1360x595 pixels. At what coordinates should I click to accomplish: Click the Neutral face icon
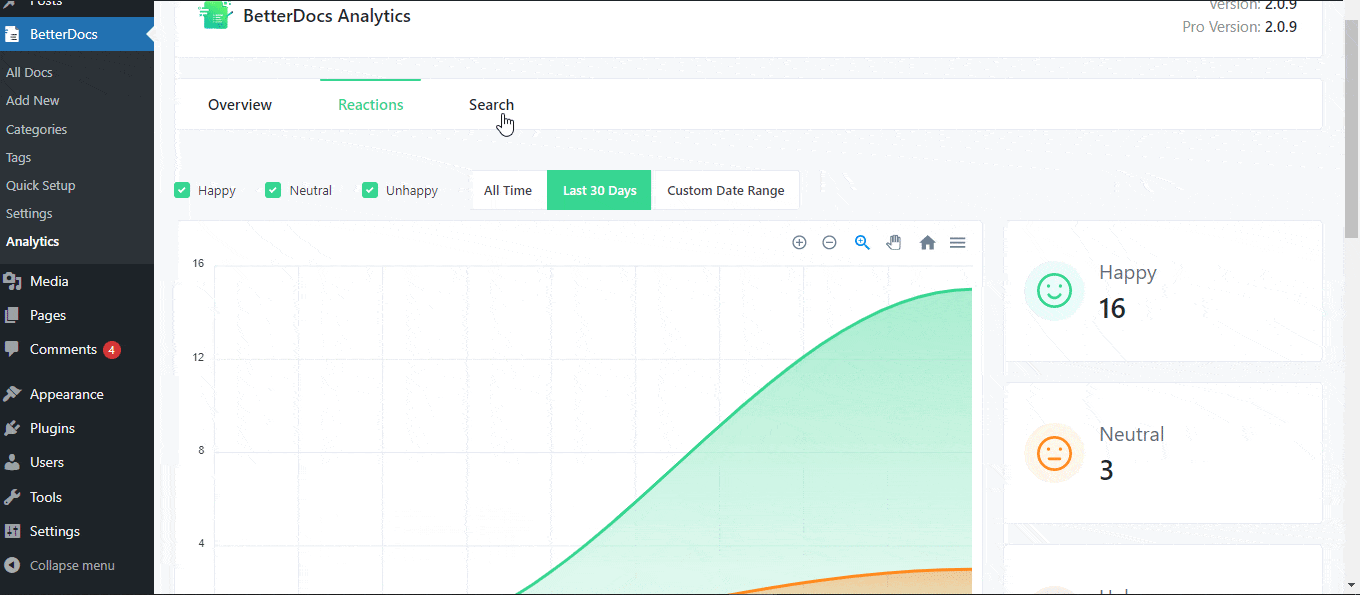point(1053,453)
